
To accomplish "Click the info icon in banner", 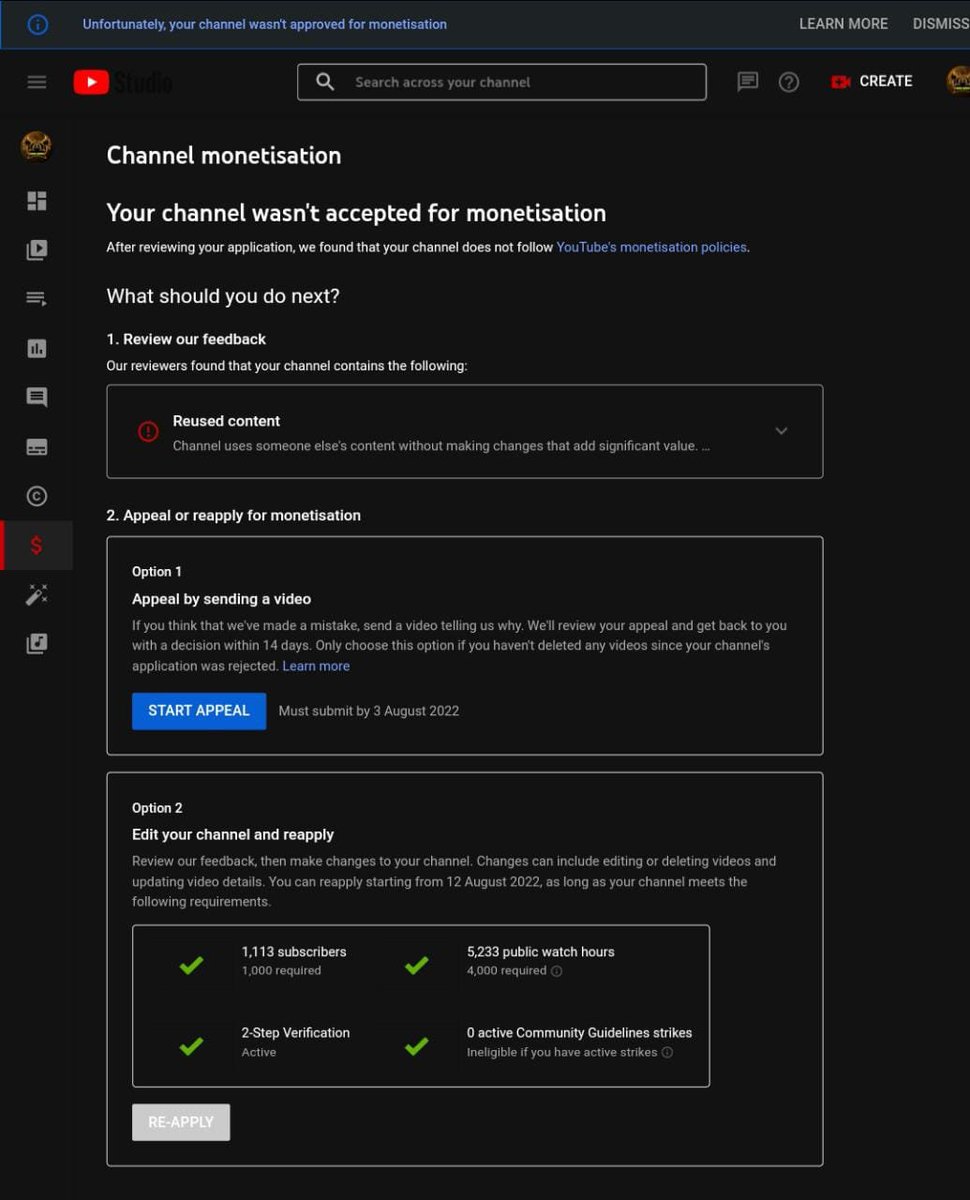I will 38,24.
